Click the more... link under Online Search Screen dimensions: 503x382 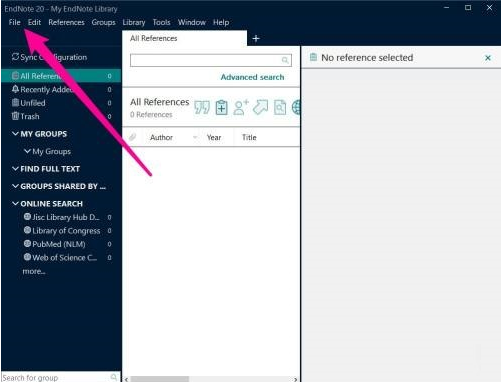pyautogui.click(x=34, y=271)
